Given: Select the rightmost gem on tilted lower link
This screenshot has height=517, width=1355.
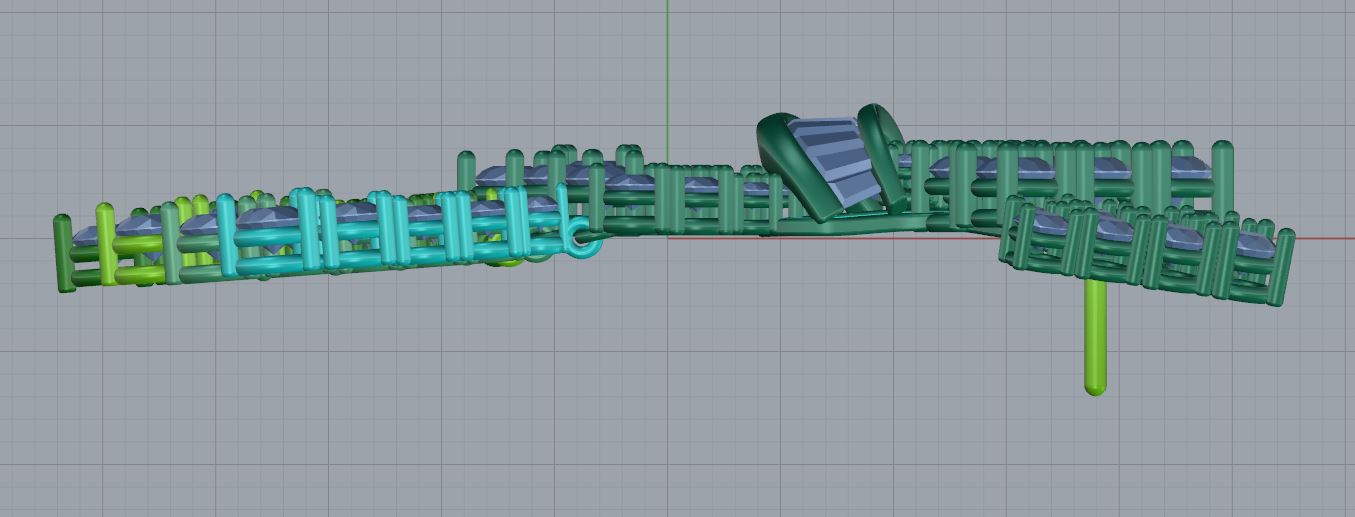Looking at the screenshot, I should point(1256,244).
